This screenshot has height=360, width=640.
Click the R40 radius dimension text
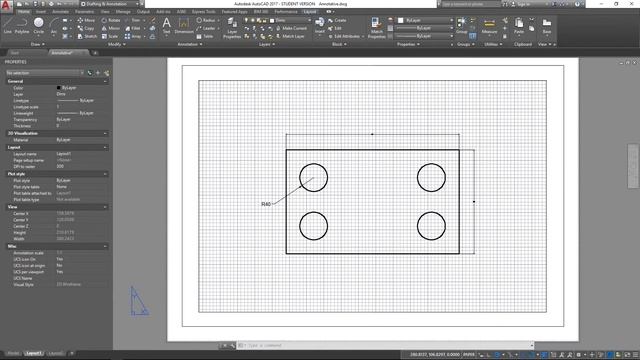[266, 204]
